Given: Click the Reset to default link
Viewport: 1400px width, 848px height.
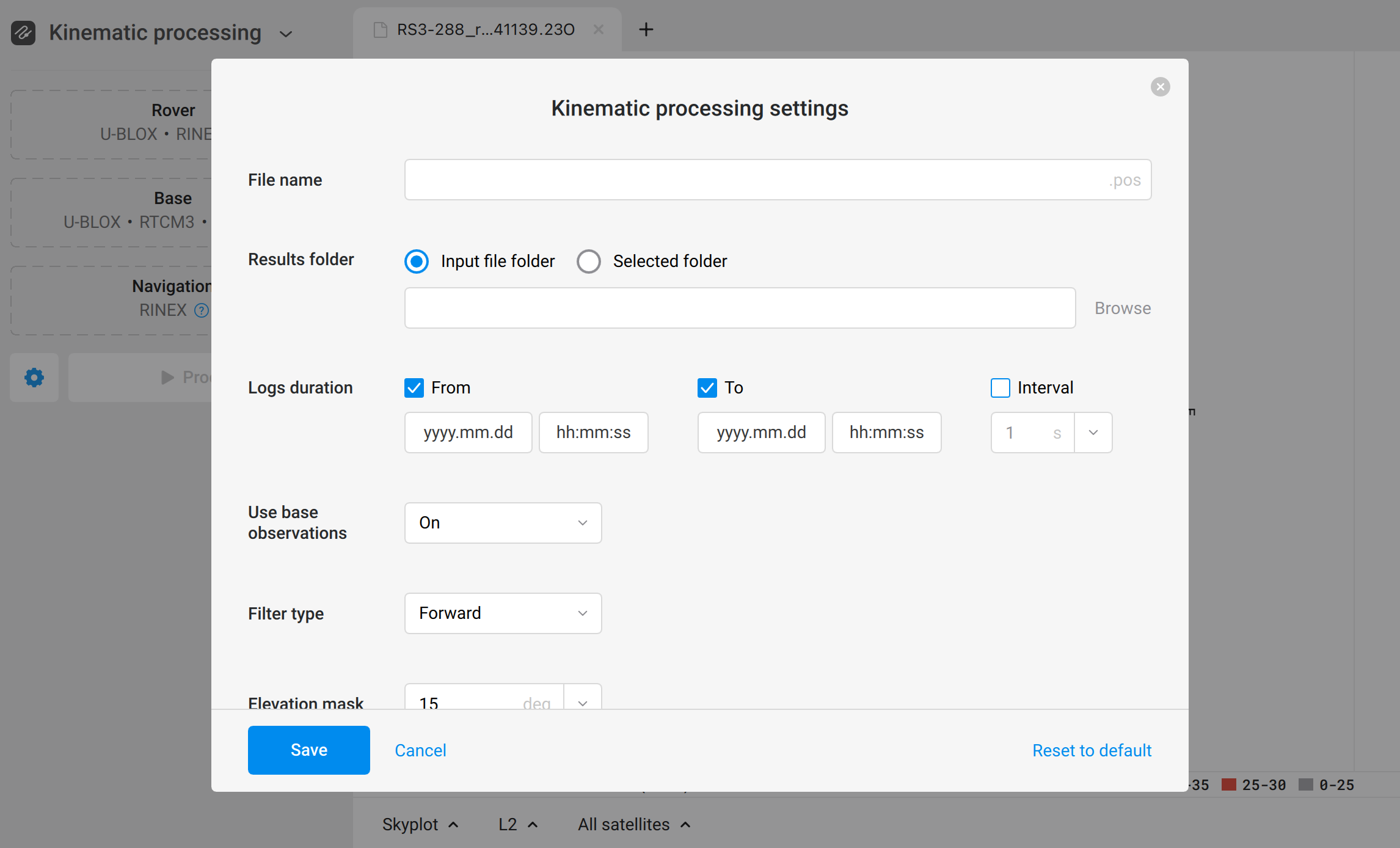Looking at the screenshot, I should tap(1092, 750).
